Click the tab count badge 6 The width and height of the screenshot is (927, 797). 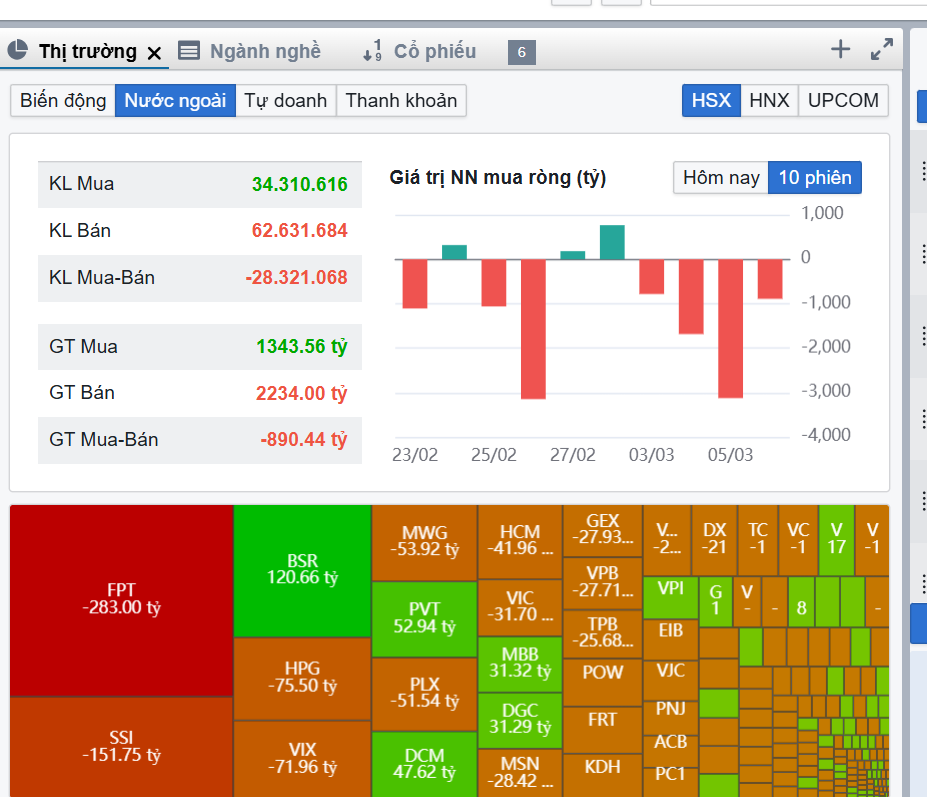pos(521,52)
